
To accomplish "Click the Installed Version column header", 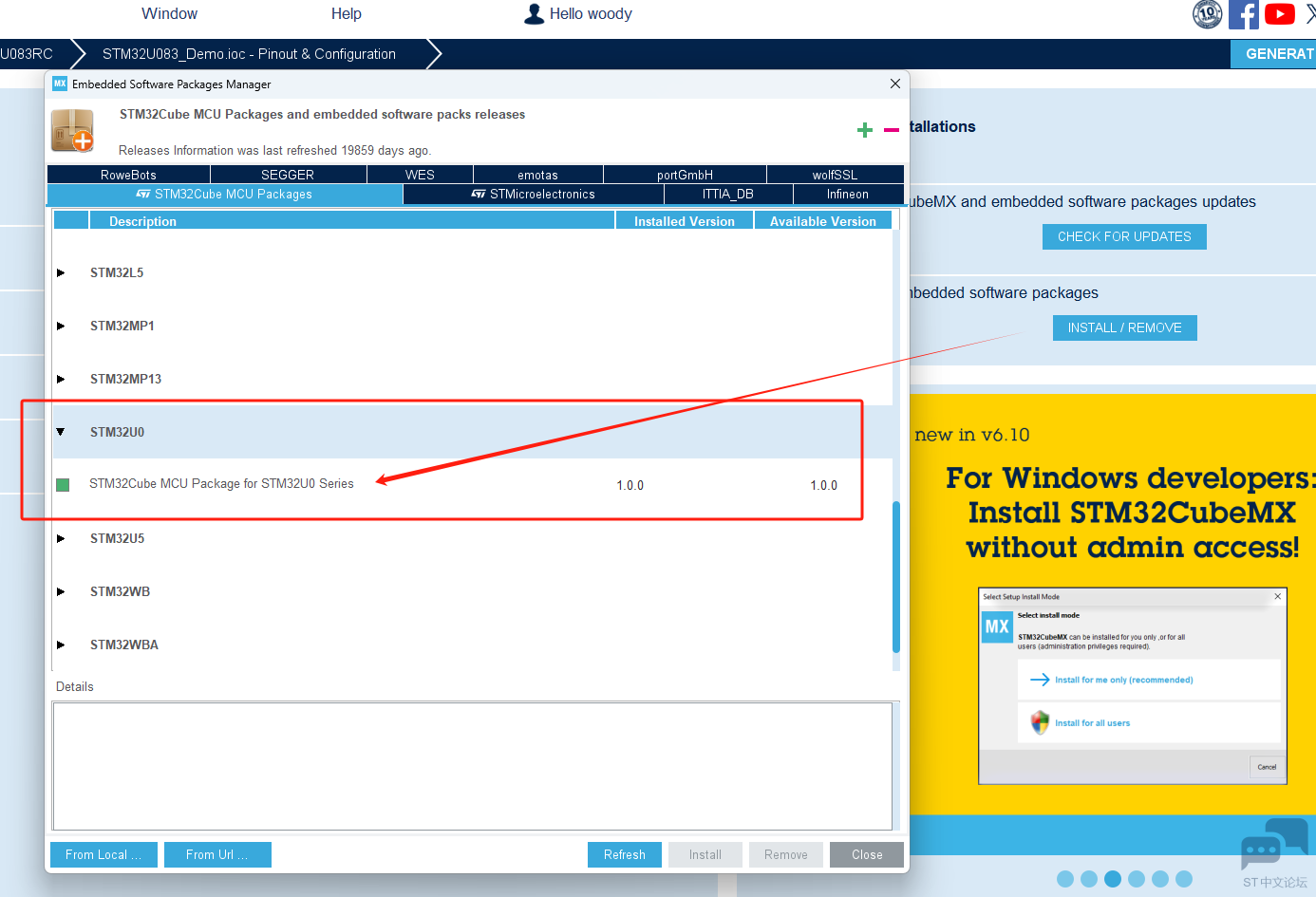I will pyautogui.click(x=685, y=221).
